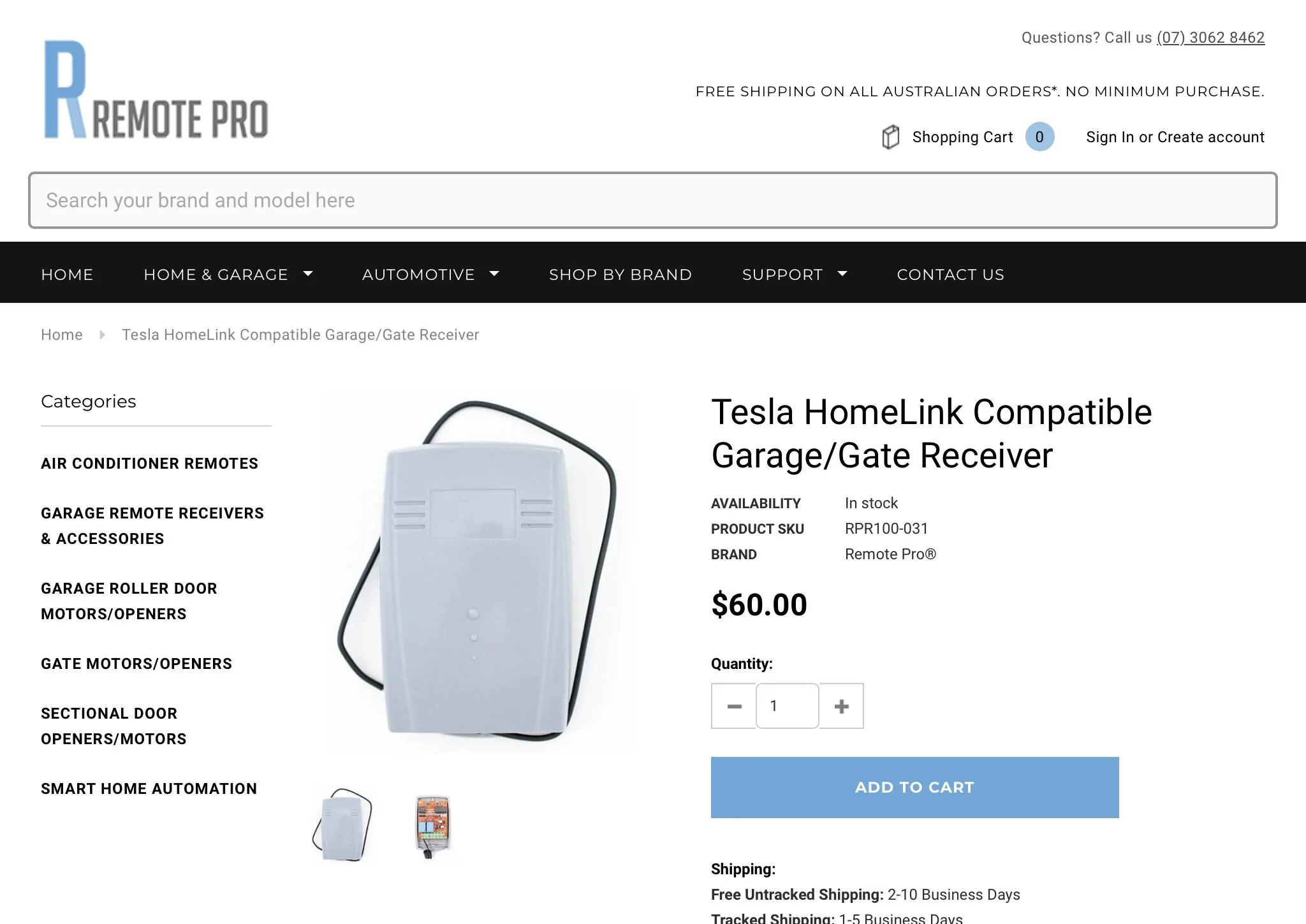Focus the brand and model search field

652,200
